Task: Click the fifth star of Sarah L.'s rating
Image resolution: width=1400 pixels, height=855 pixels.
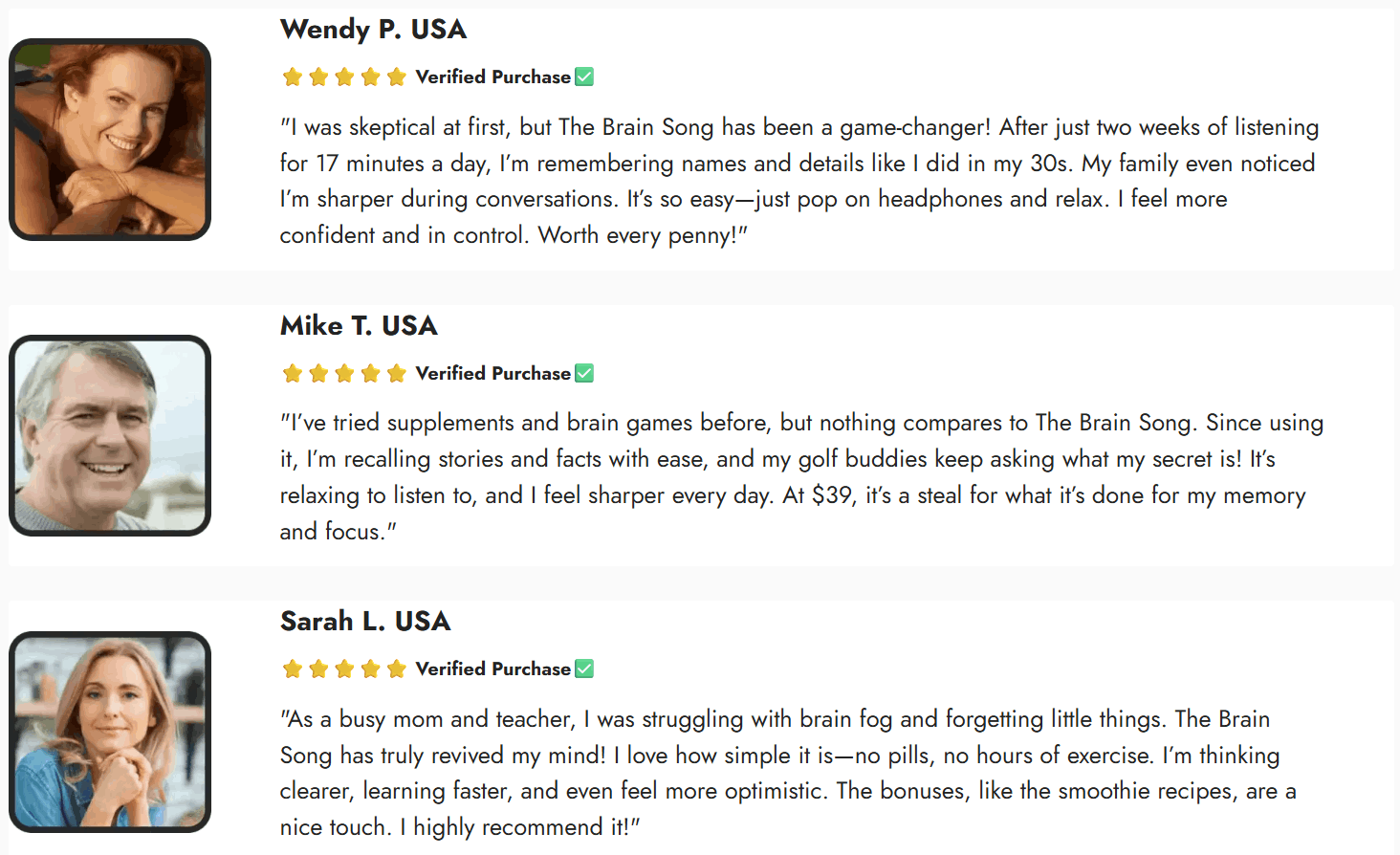Action: coord(397,669)
